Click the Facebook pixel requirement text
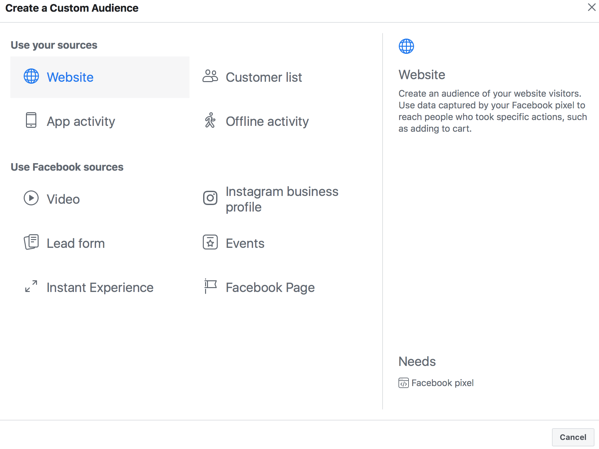Screen dimensions: 599x449 442,383
